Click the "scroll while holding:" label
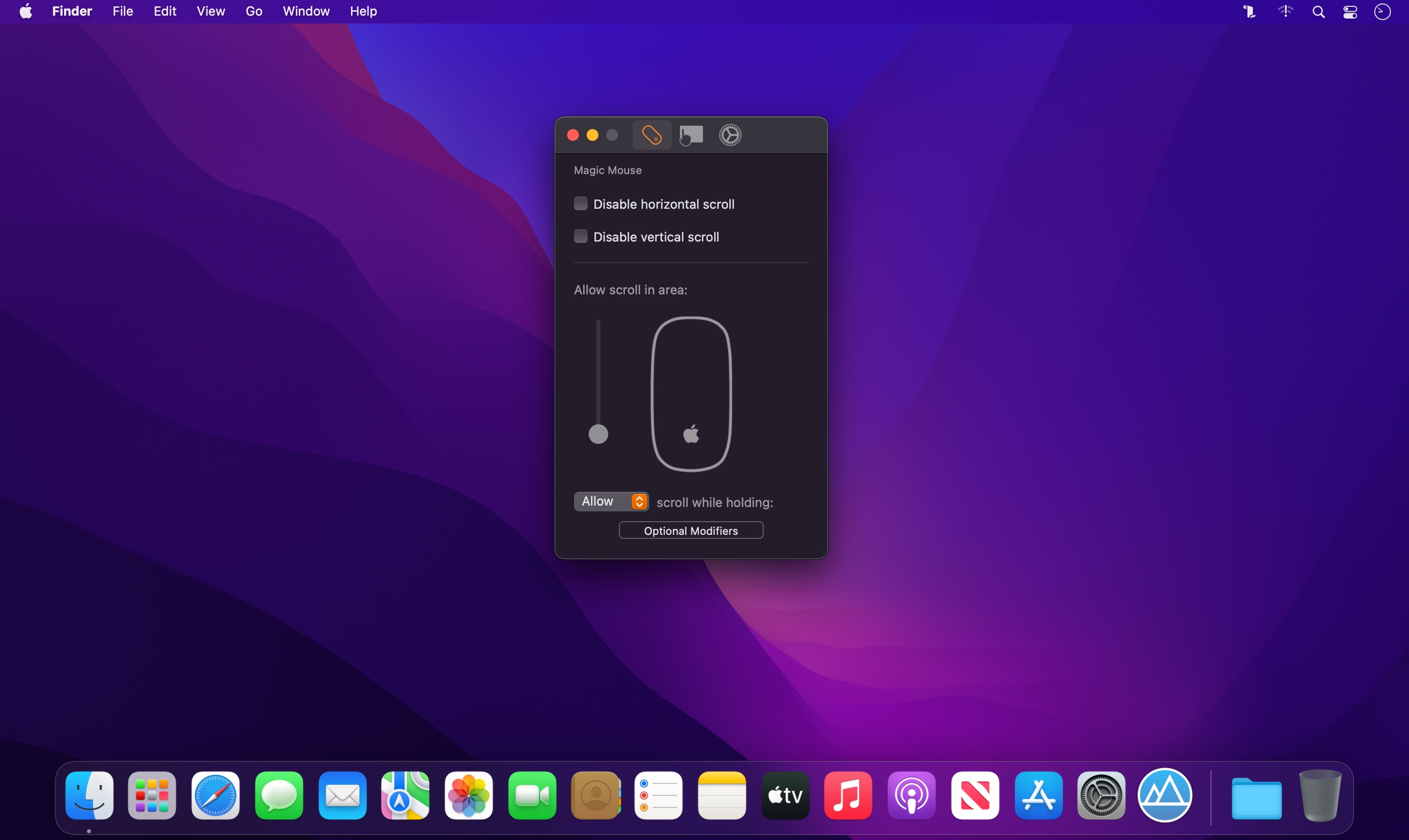Viewport: 1409px width, 840px height. click(x=715, y=503)
